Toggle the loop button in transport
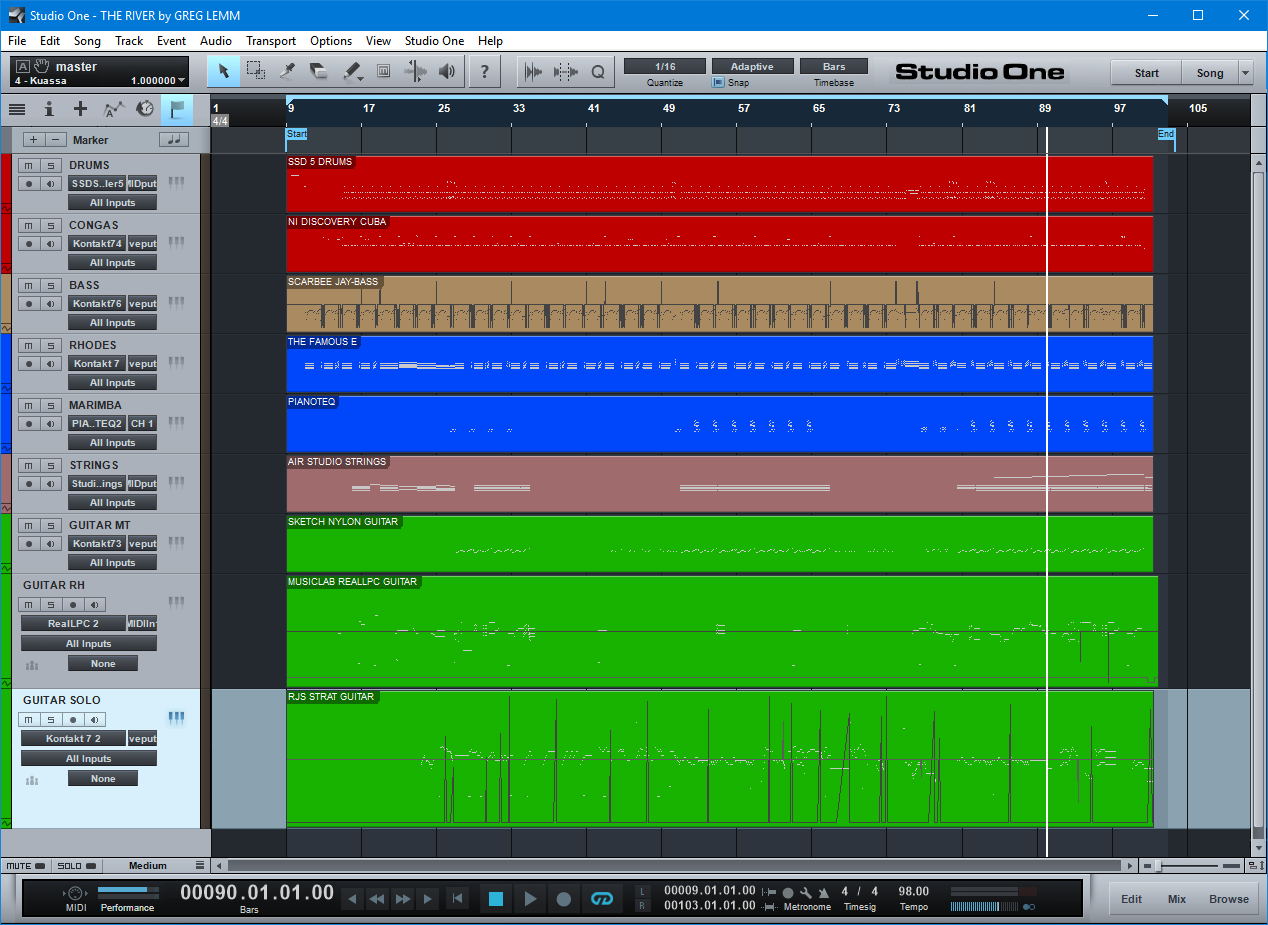This screenshot has width=1268, height=925. coord(601,898)
